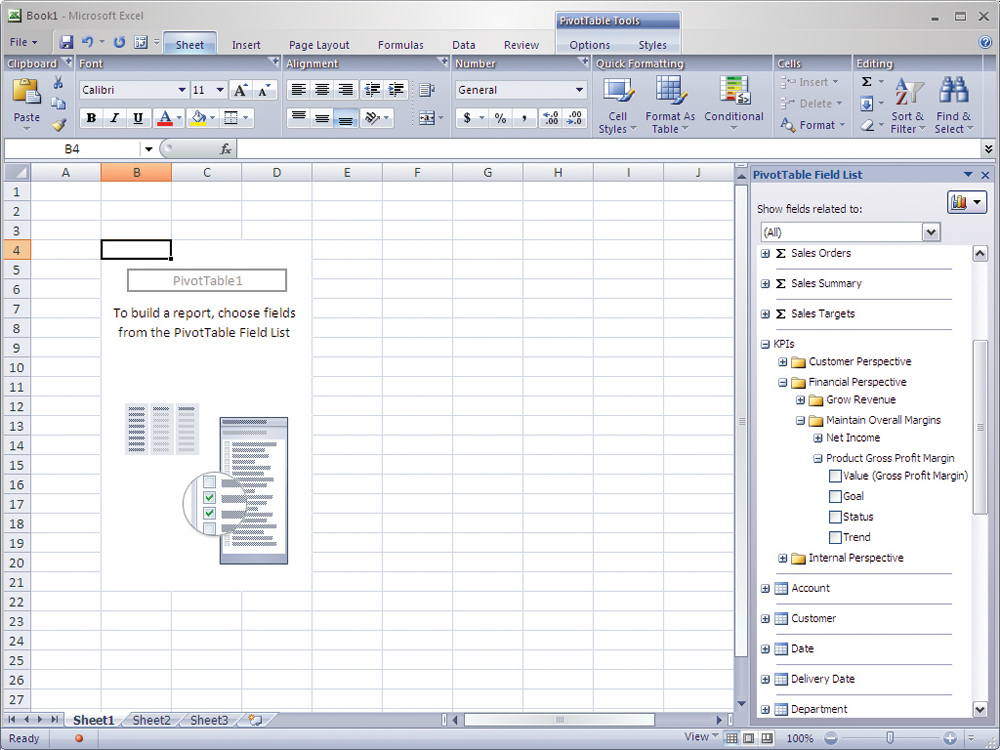This screenshot has height=750, width=1000.
Task: Click the Format Painter brush icon
Action: coord(59,124)
